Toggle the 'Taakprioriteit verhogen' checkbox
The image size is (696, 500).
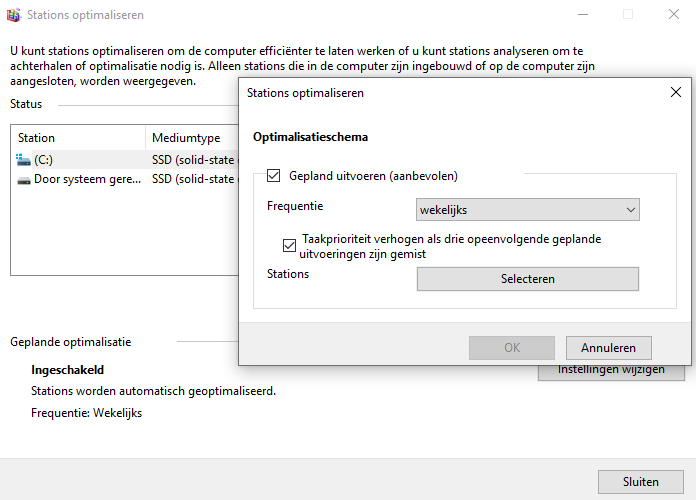point(290,245)
